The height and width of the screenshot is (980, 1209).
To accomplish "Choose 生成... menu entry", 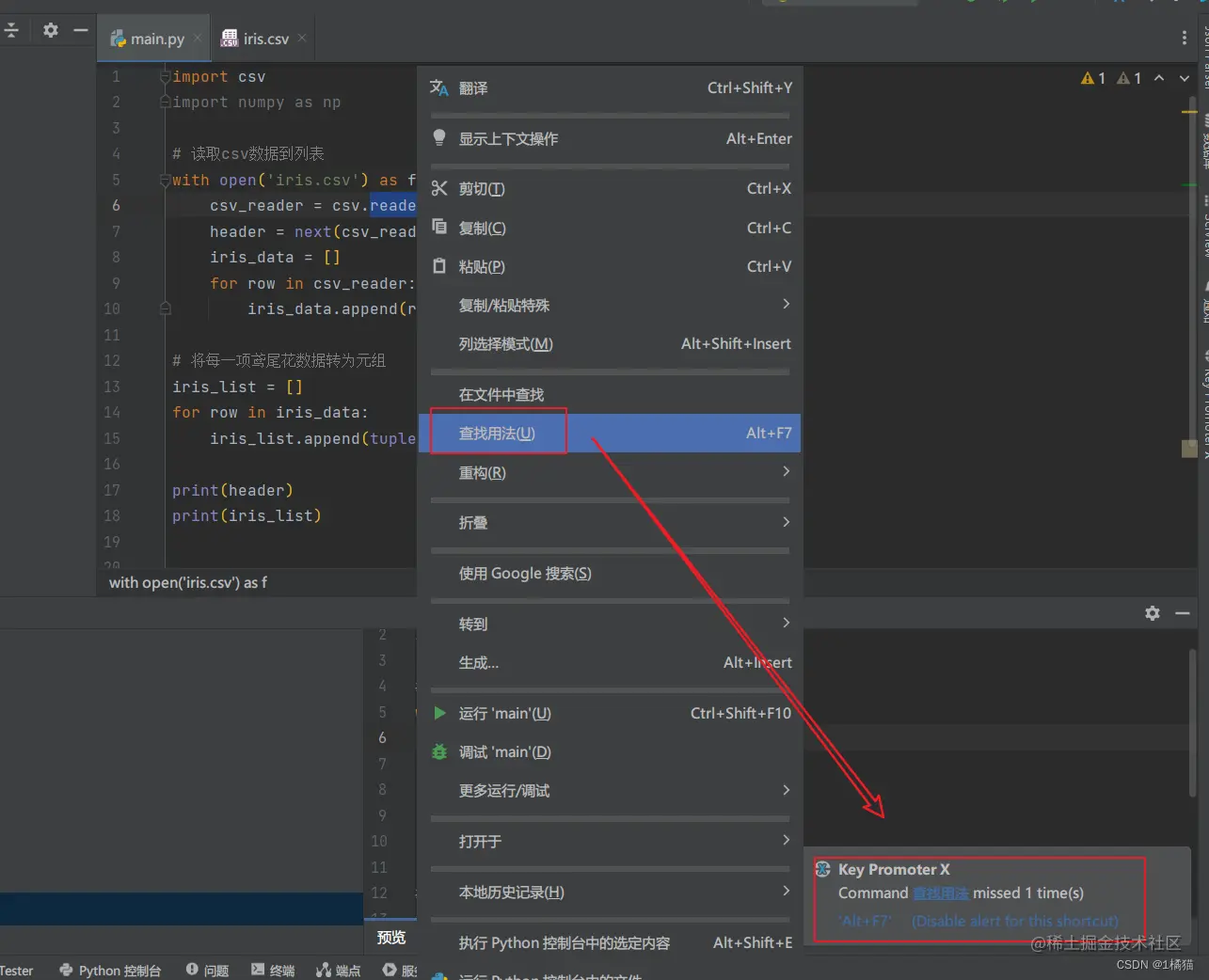I will pyautogui.click(x=610, y=662).
